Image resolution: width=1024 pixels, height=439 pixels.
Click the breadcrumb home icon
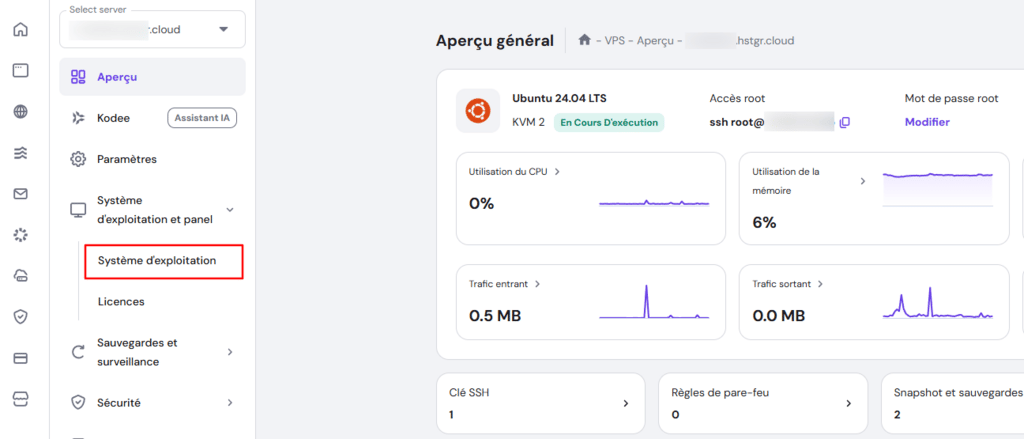pyautogui.click(x=584, y=40)
